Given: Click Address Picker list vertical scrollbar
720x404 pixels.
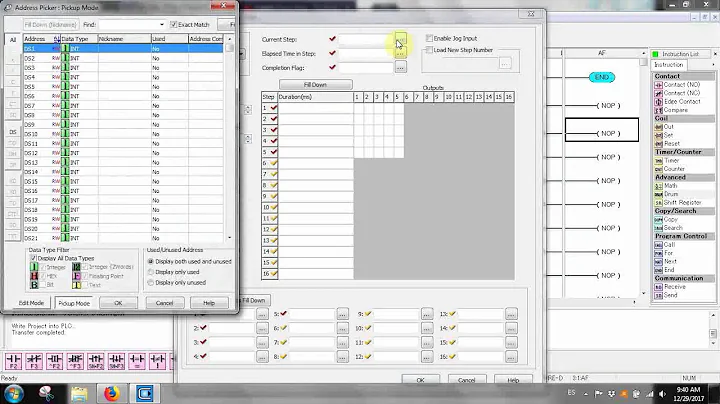Looking at the screenshot, I should click(230, 138).
